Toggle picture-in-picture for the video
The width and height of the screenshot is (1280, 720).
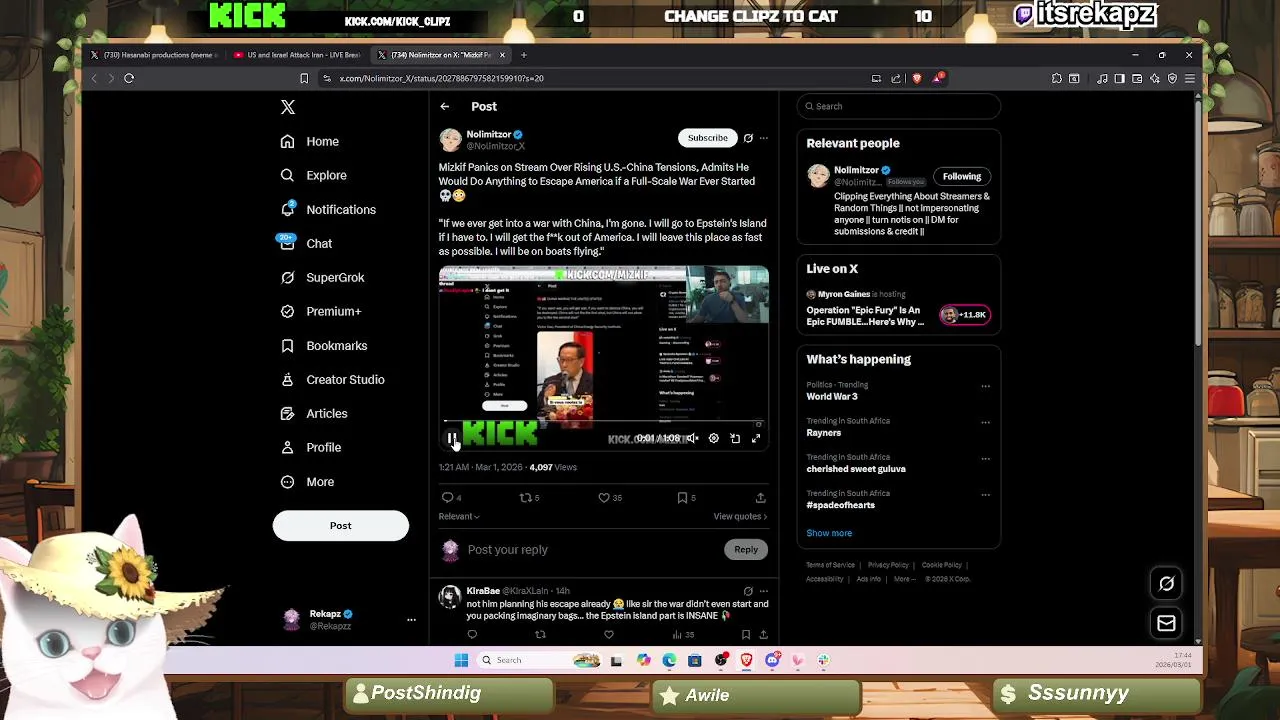coord(735,438)
